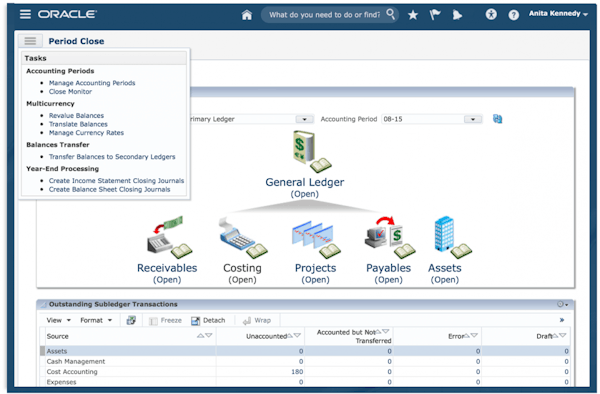The image size is (600, 394).
Task: Open the Accounting Period dropdown arrow
Action: pyautogui.click(x=473, y=119)
